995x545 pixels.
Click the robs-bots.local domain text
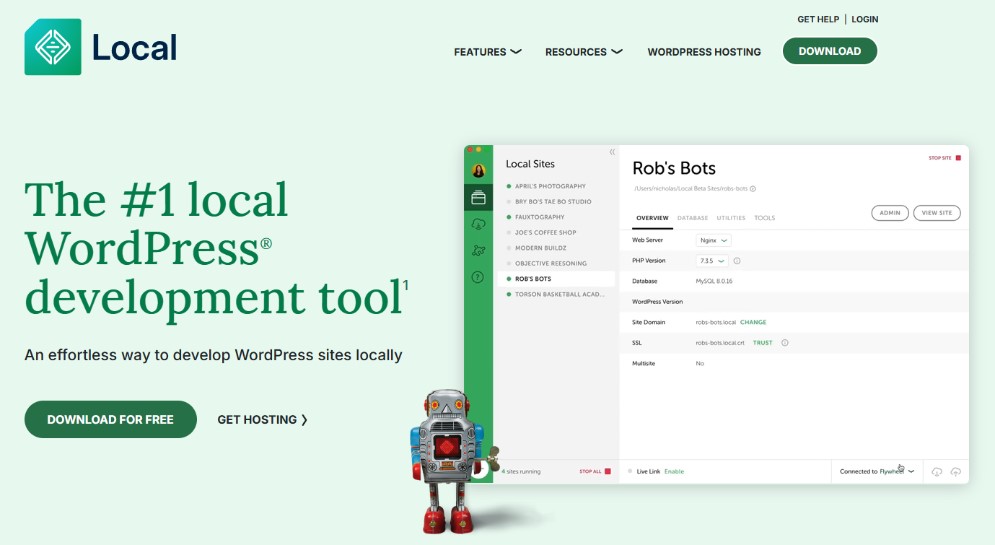point(716,322)
